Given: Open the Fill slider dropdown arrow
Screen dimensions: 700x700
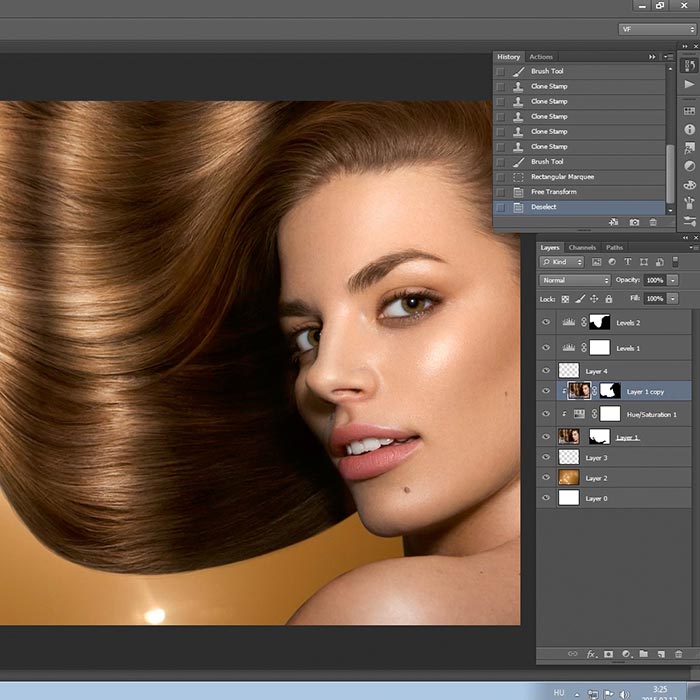Looking at the screenshot, I should [673, 298].
